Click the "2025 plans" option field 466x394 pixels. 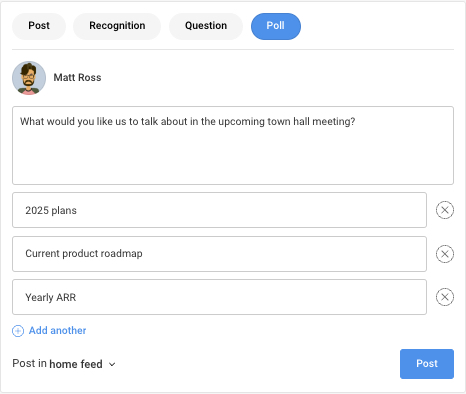219,210
